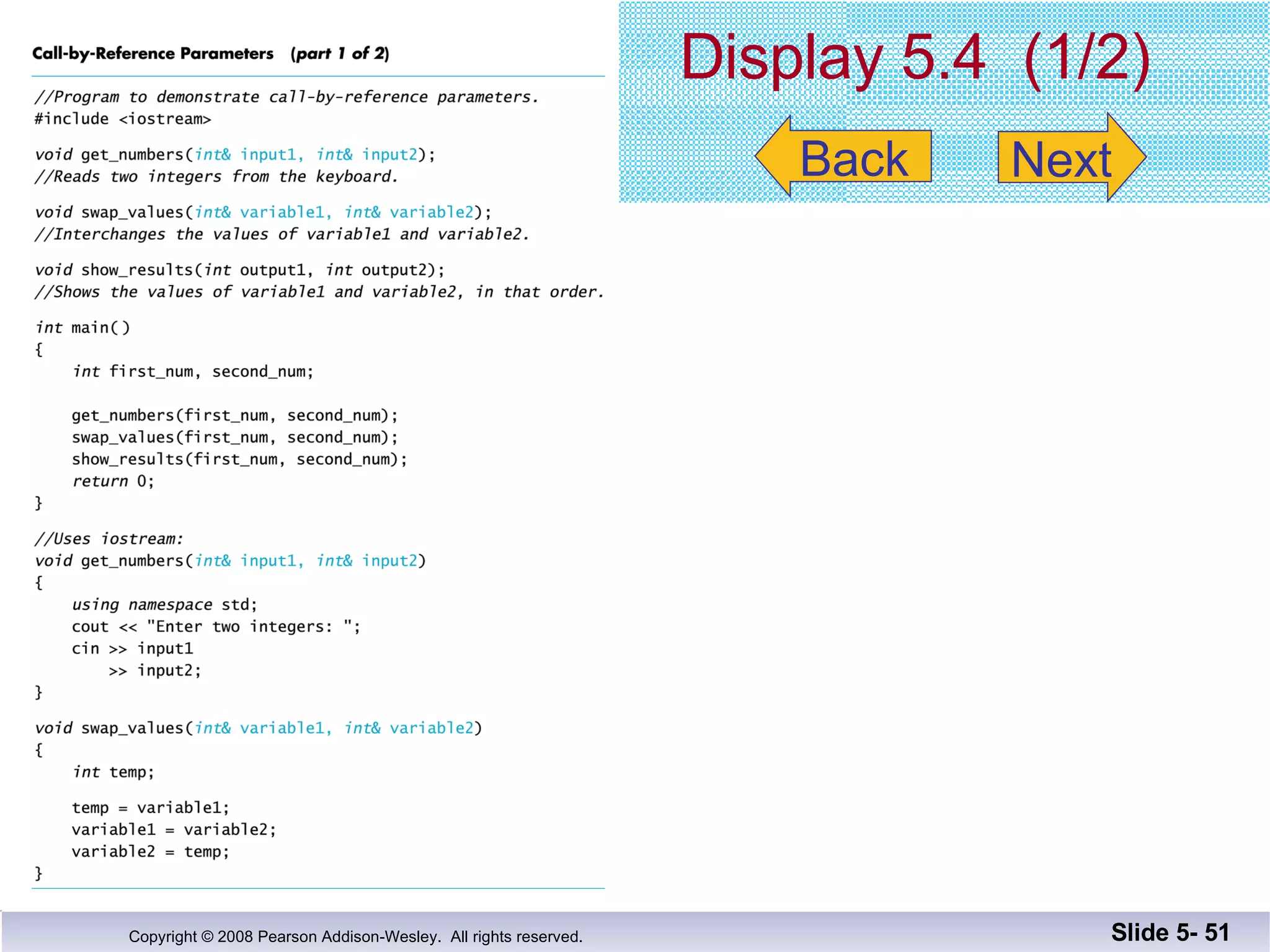This screenshot has height=952, width=1270.
Task: Click the 'variable2 = temp;' statement
Action: coord(151,852)
